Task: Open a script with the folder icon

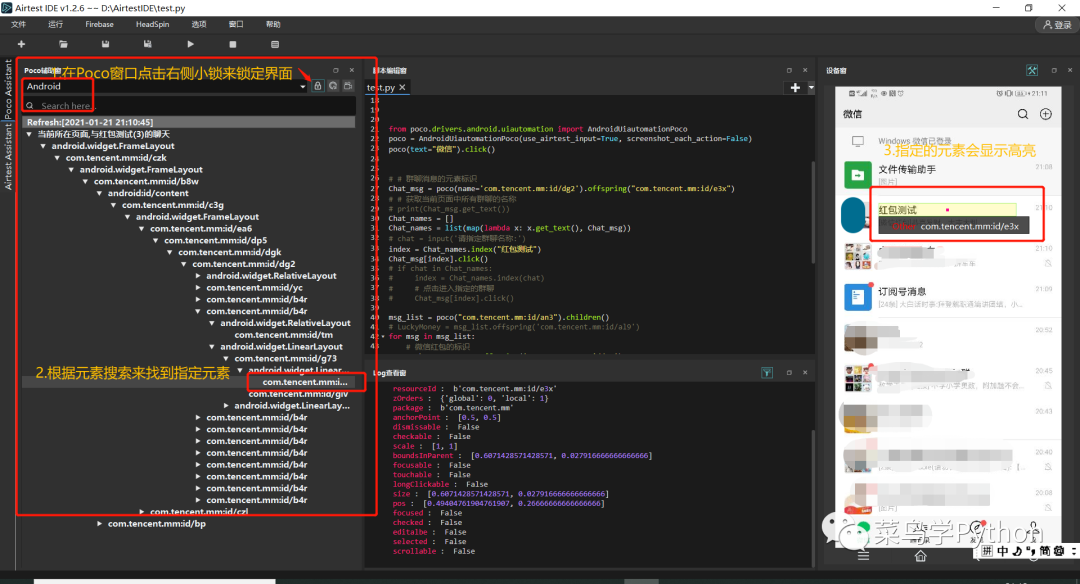Action: click(63, 44)
